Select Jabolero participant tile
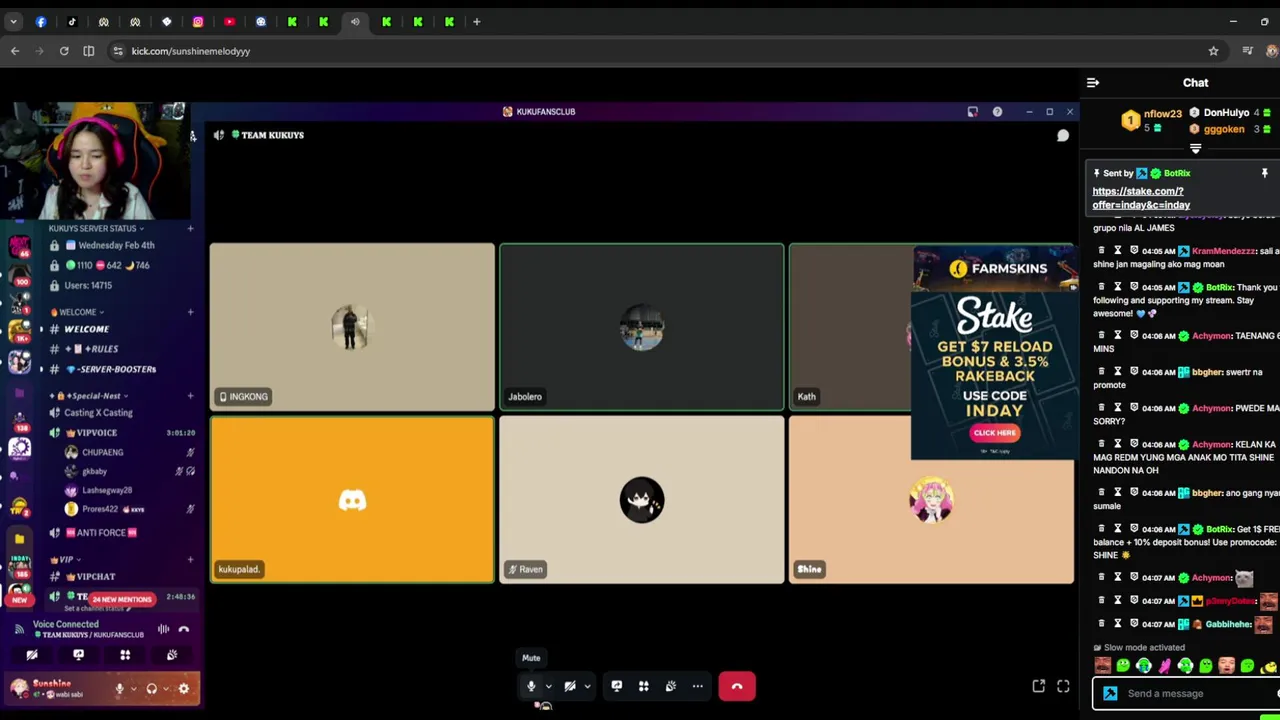 click(642, 327)
